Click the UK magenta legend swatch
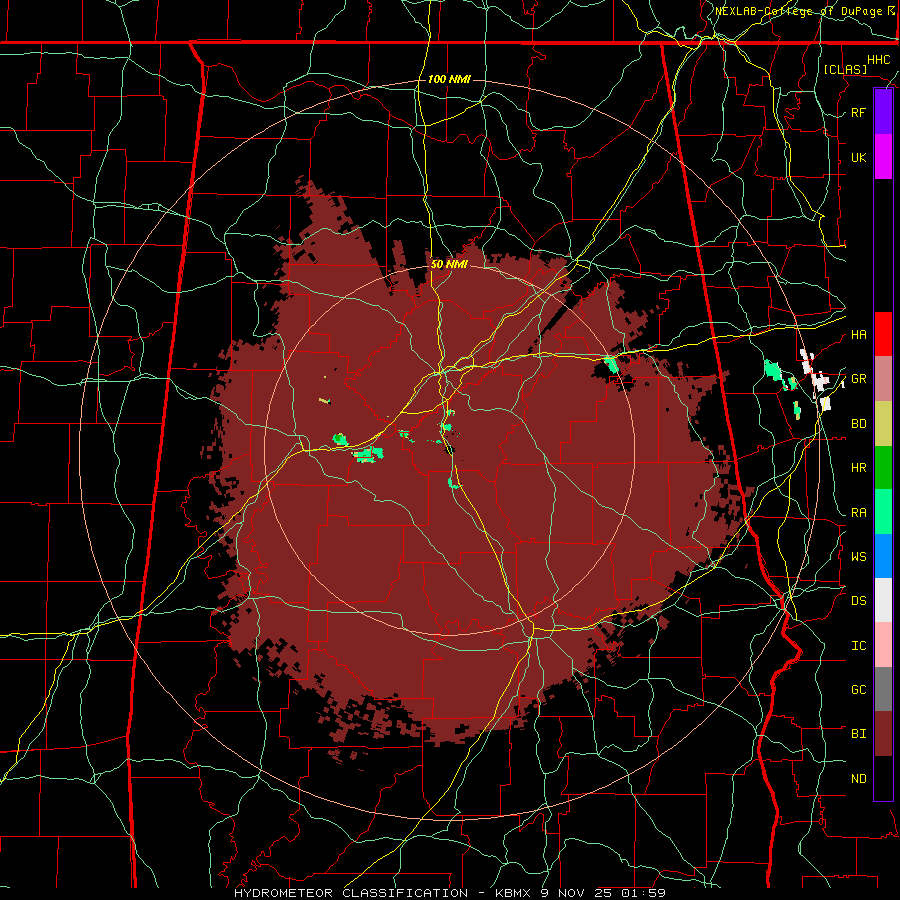This screenshot has width=900, height=900. 883,157
